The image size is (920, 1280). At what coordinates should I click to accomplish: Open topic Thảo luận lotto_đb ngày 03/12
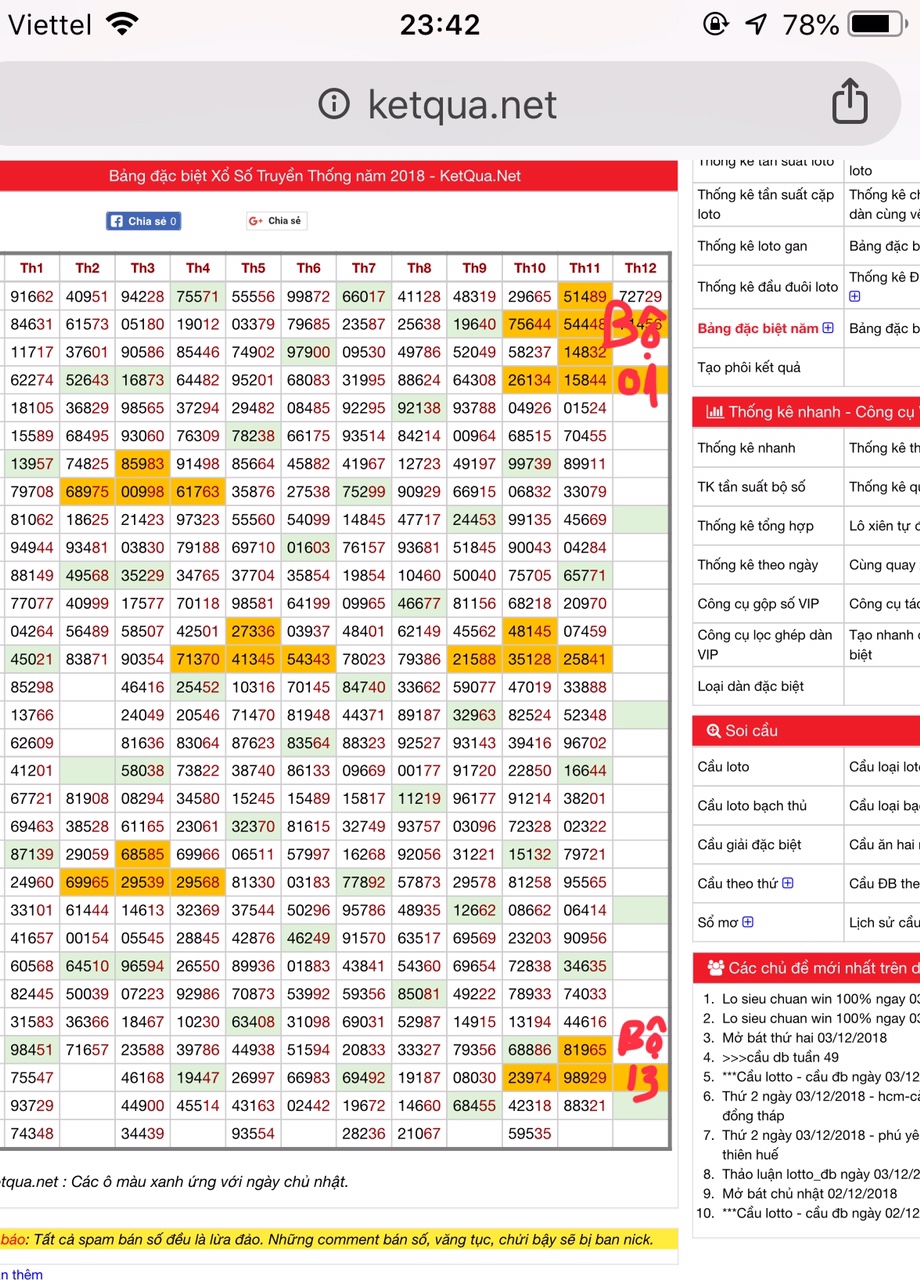[x=820, y=1174]
